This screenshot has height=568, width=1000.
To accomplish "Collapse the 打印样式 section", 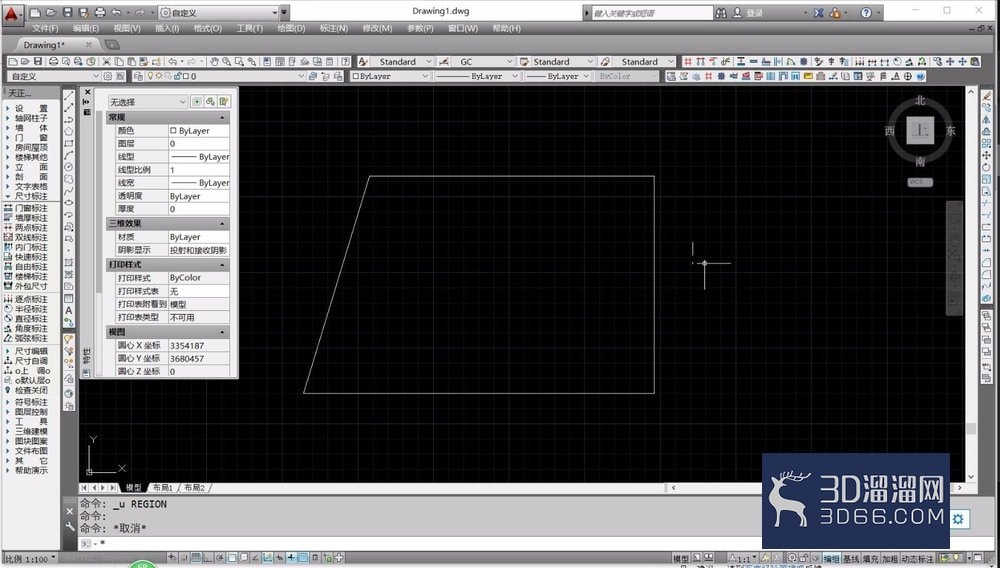I will tap(222, 265).
